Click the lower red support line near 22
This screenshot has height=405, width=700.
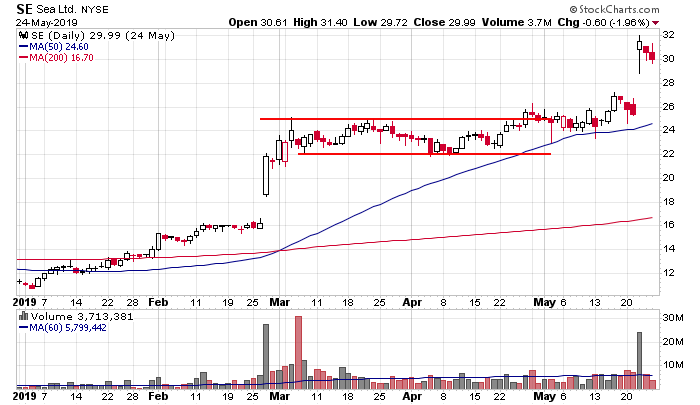[424, 154]
